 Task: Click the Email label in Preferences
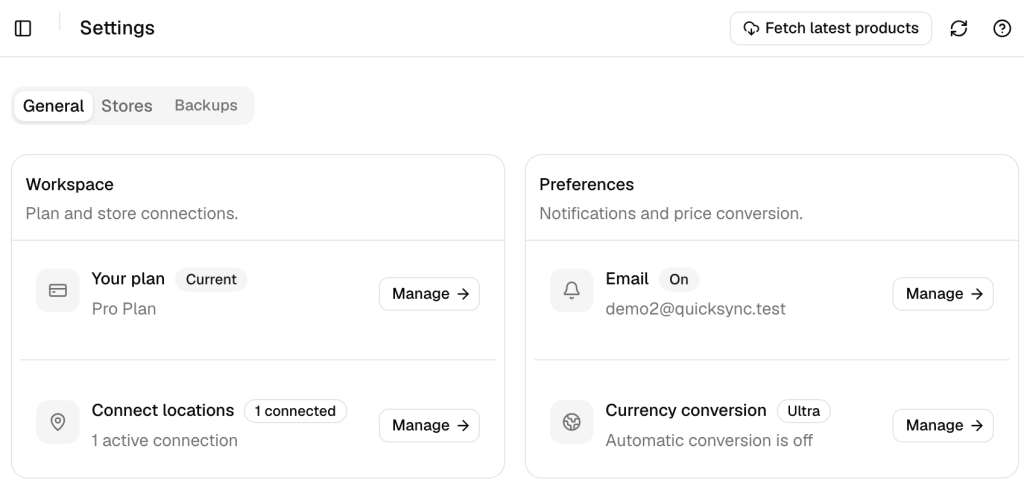pos(627,279)
